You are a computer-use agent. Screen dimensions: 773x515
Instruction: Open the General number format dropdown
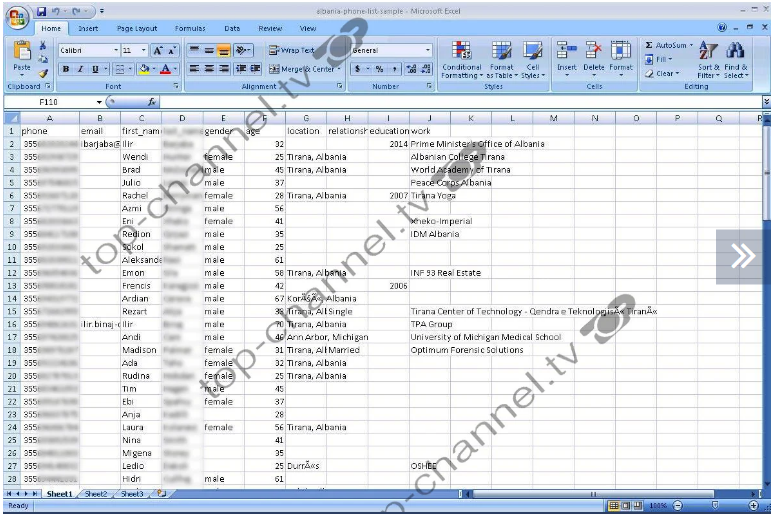point(427,50)
